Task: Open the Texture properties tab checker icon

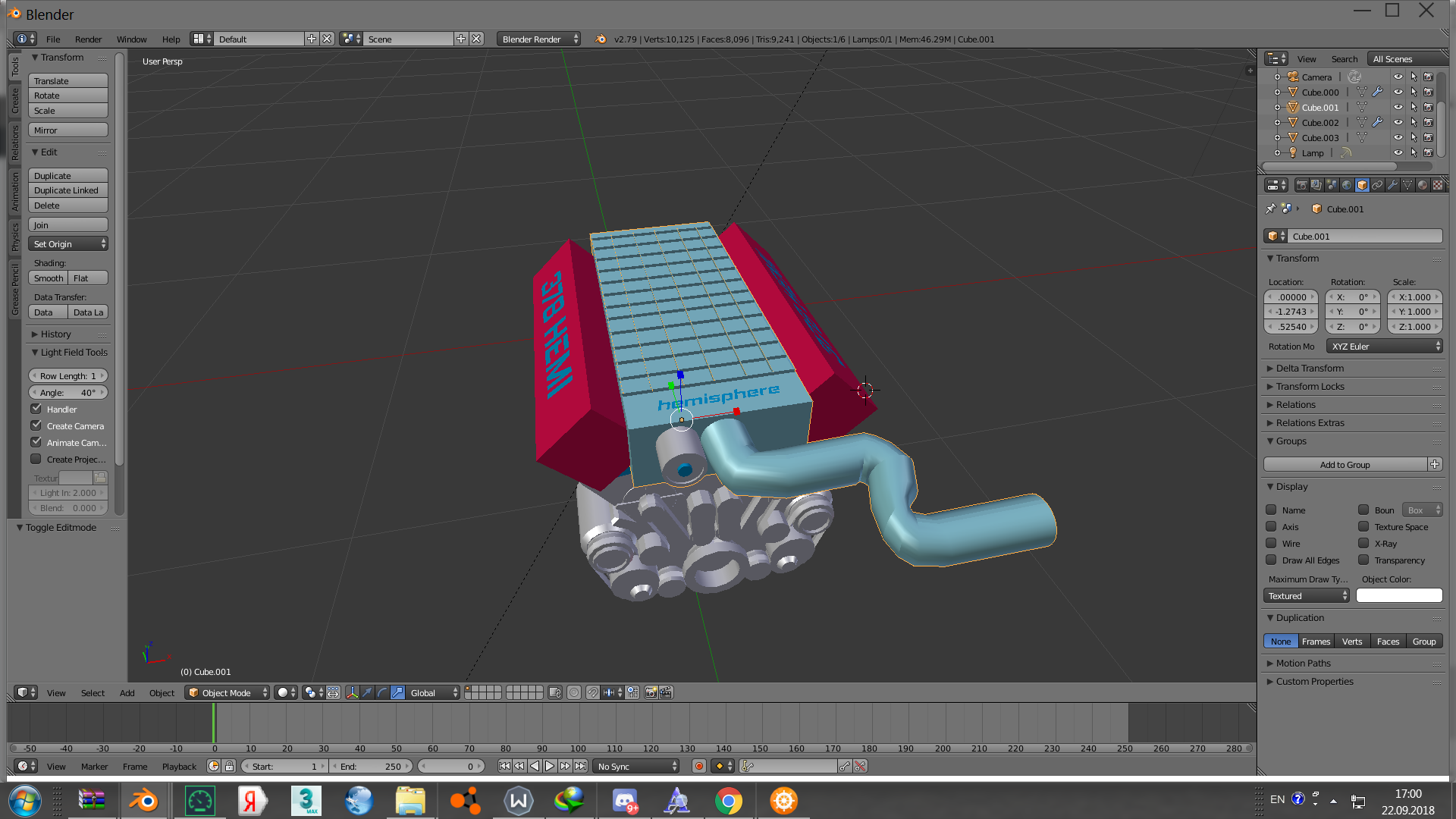Action: [x=1438, y=185]
